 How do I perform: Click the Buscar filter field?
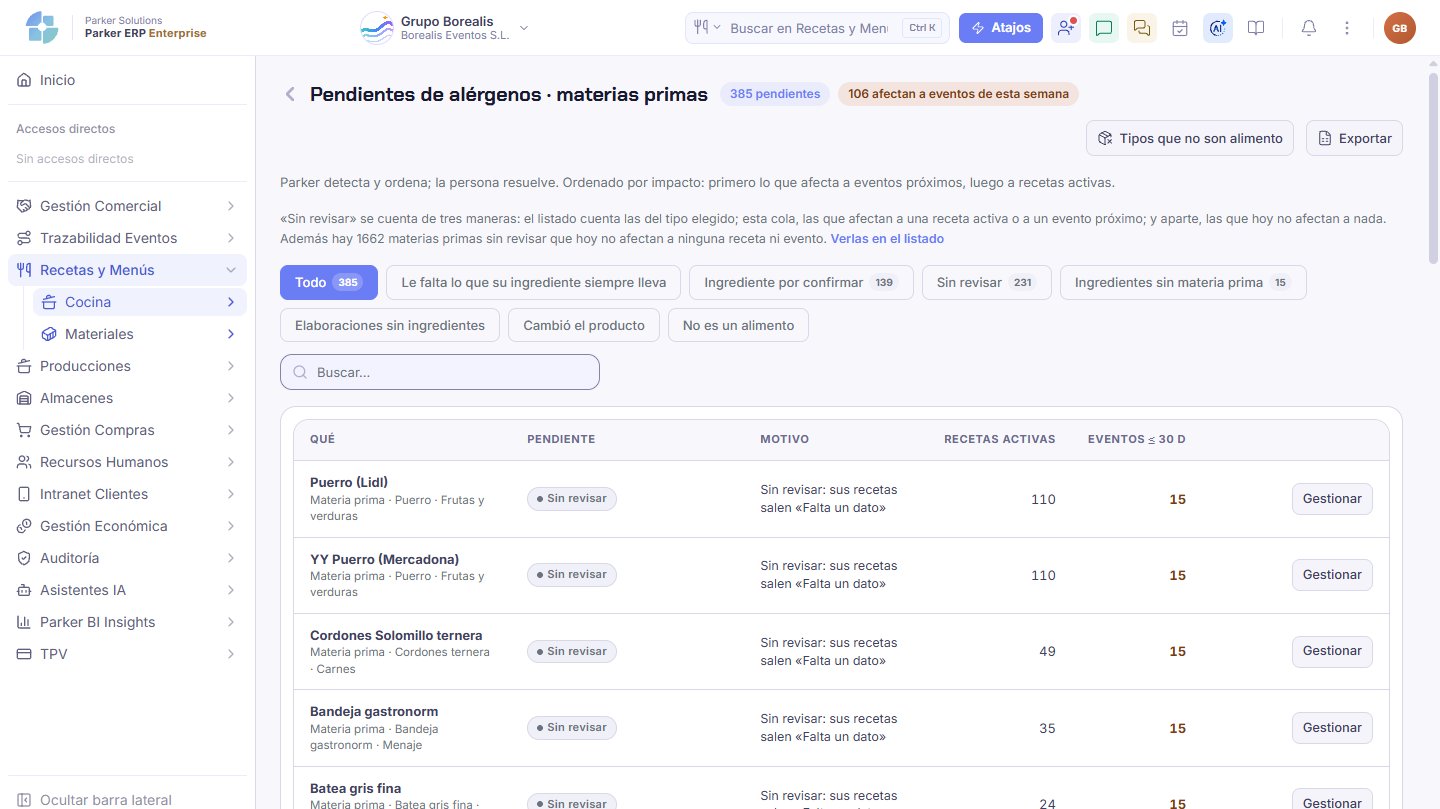(x=440, y=372)
